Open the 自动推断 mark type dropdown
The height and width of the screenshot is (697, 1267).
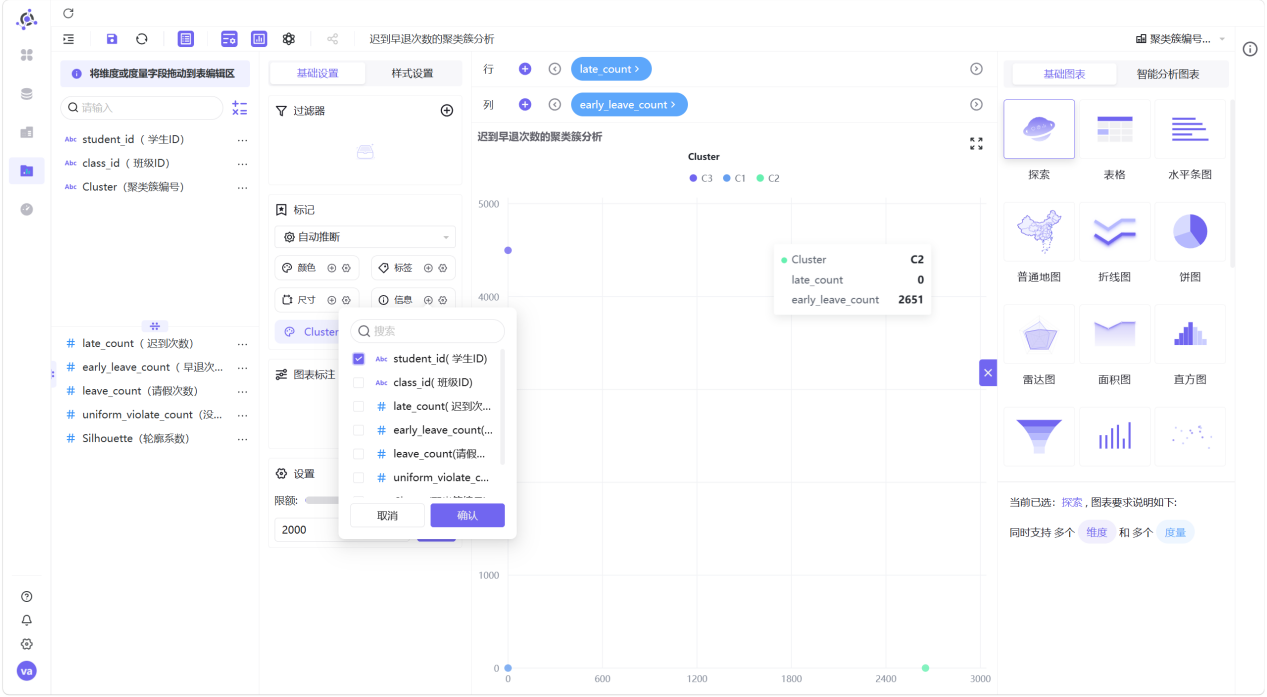(x=365, y=237)
